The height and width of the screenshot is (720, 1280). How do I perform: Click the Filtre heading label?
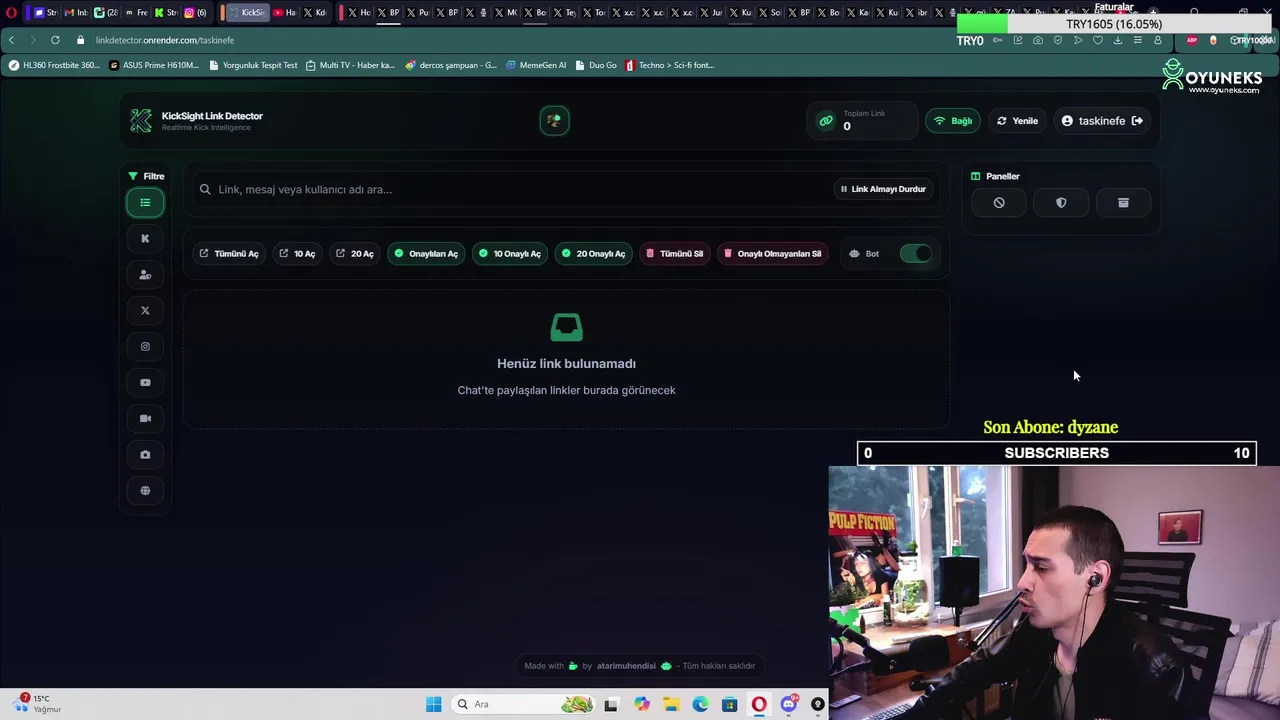click(153, 176)
